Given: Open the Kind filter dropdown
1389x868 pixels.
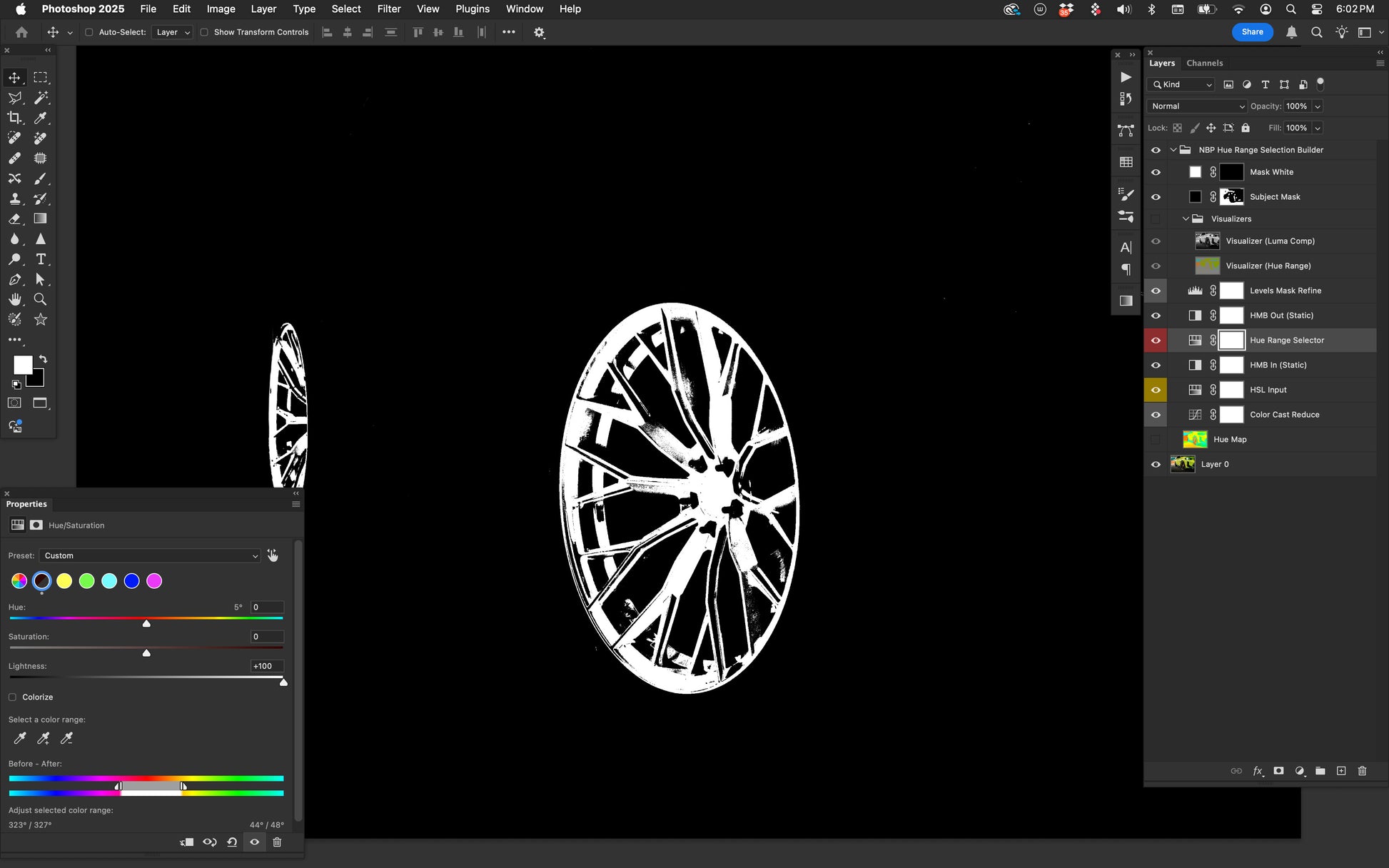Looking at the screenshot, I should coord(1181,84).
